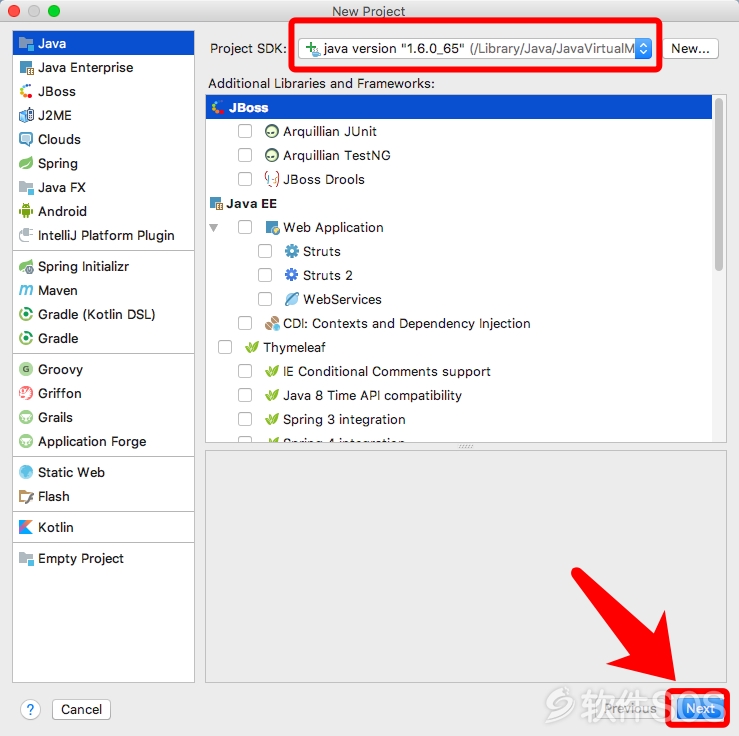Enable CDI: Contexts and Dependency Injection checkbox
The height and width of the screenshot is (736, 739).
[x=245, y=323]
